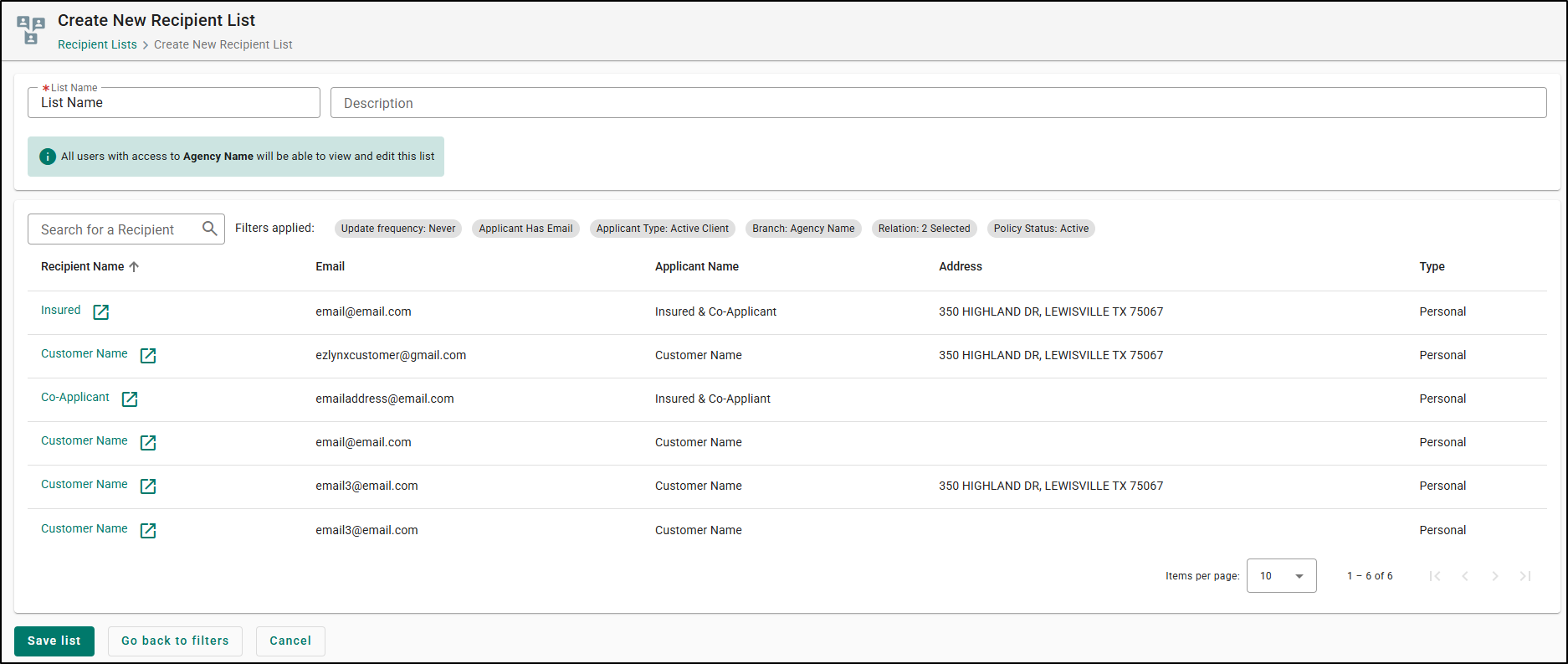
Task: Click Recipient Lists breadcrumb link
Action: (x=97, y=44)
